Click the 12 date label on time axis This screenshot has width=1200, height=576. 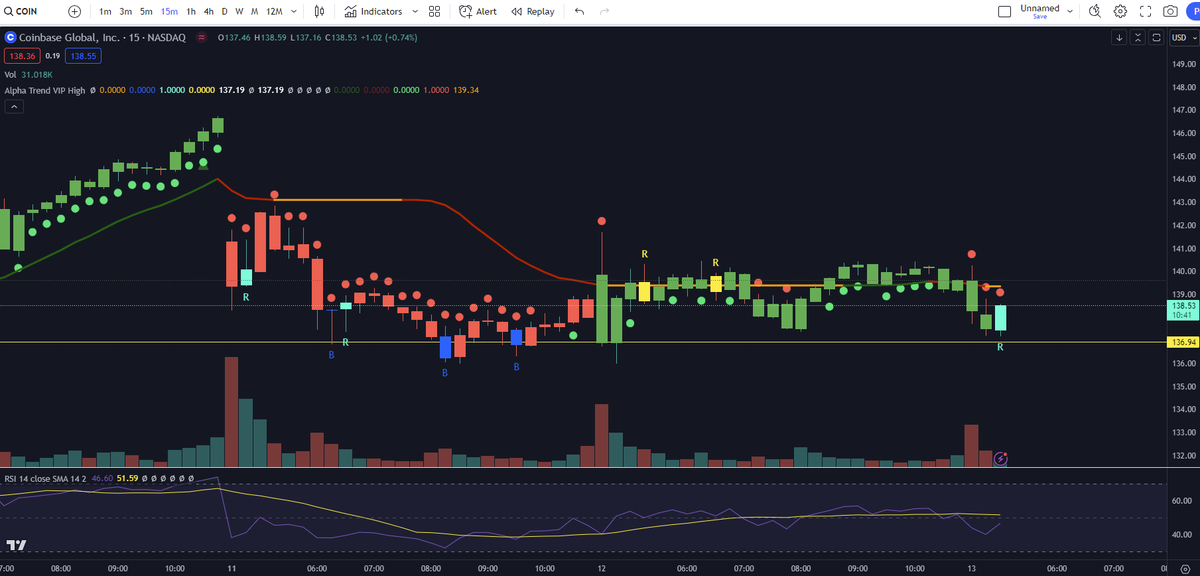click(x=602, y=567)
